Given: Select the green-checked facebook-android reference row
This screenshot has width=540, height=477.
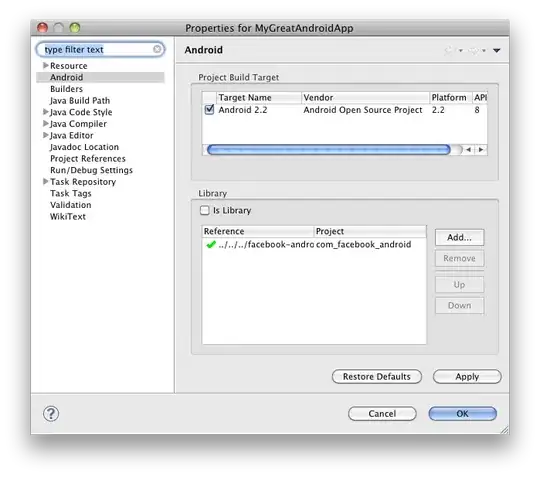Looking at the screenshot, I should tap(314, 245).
